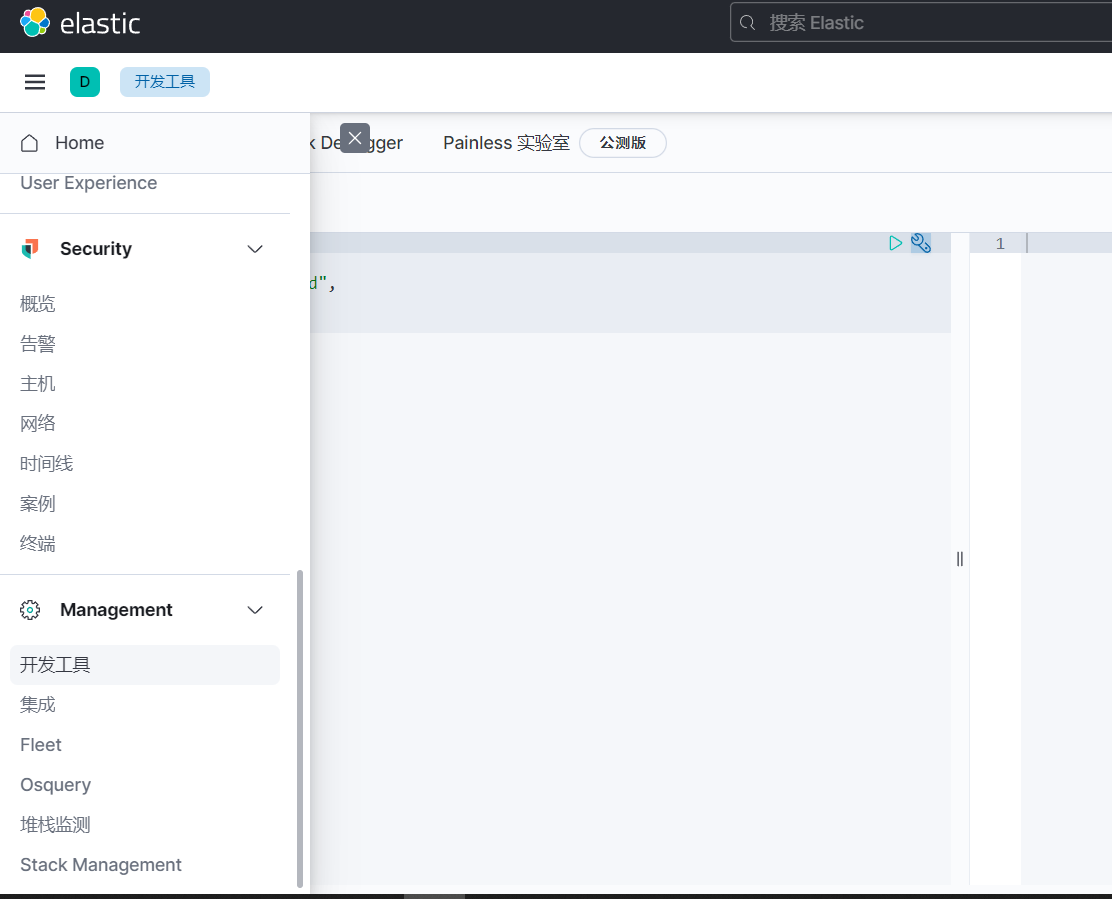Image resolution: width=1112 pixels, height=899 pixels.
Task: Click the search magnifier icon
Action: 747,23
